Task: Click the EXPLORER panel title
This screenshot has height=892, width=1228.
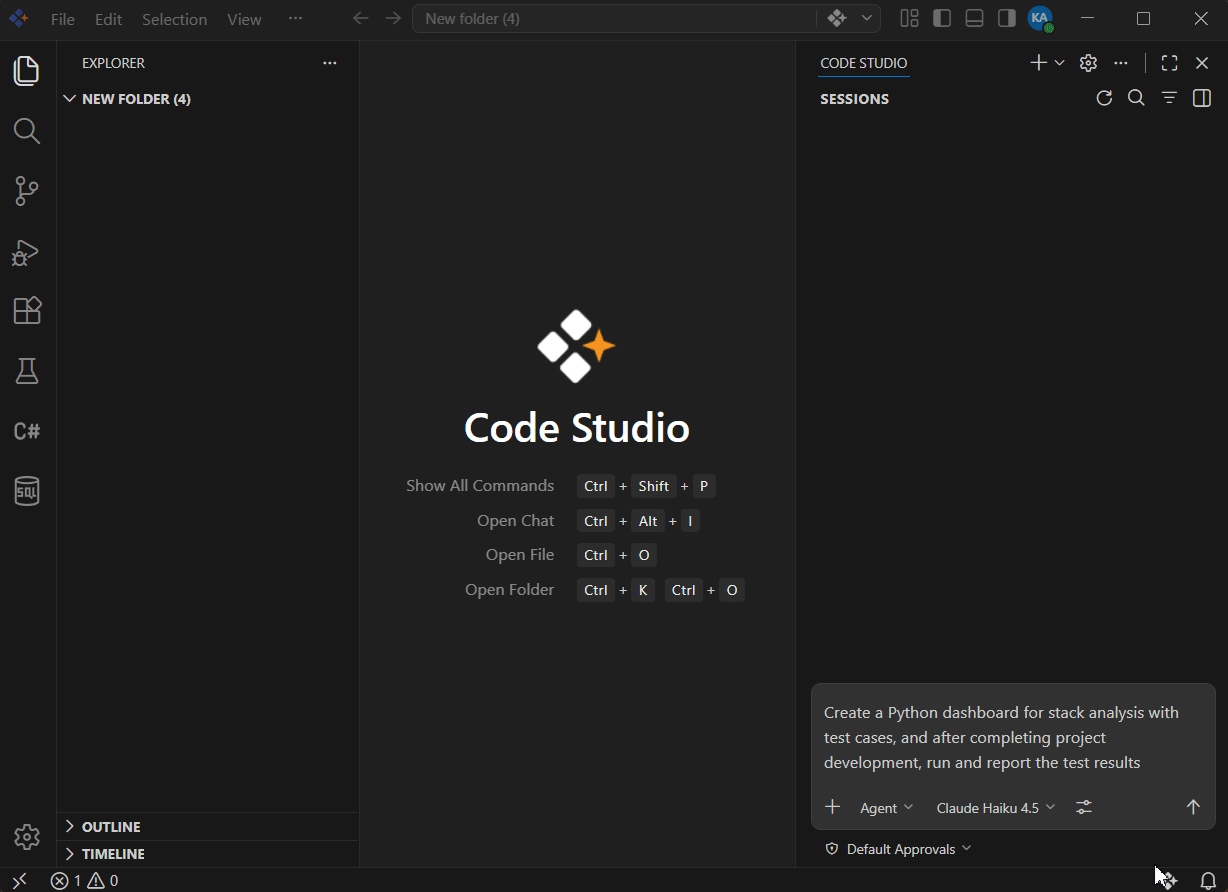Action: 113,63
